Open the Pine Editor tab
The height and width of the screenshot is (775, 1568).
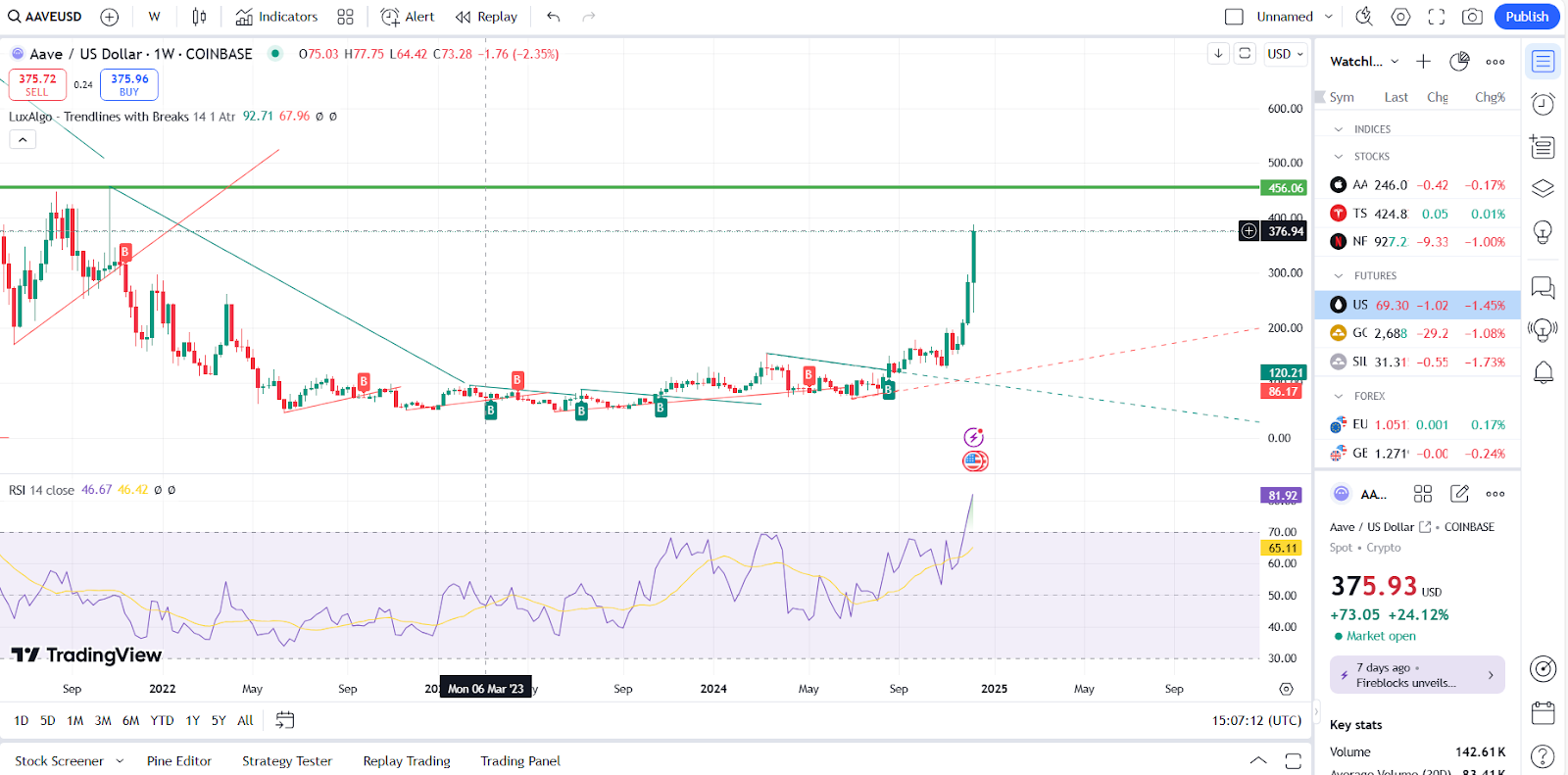pos(179,761)
